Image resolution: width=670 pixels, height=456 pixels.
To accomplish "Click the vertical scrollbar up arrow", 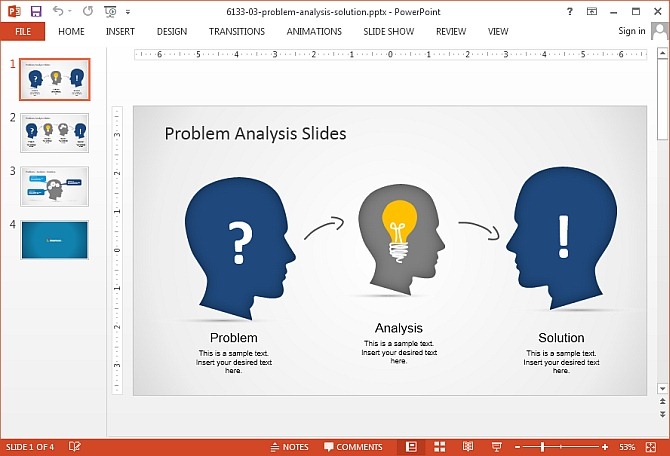I will pos(662,53).
